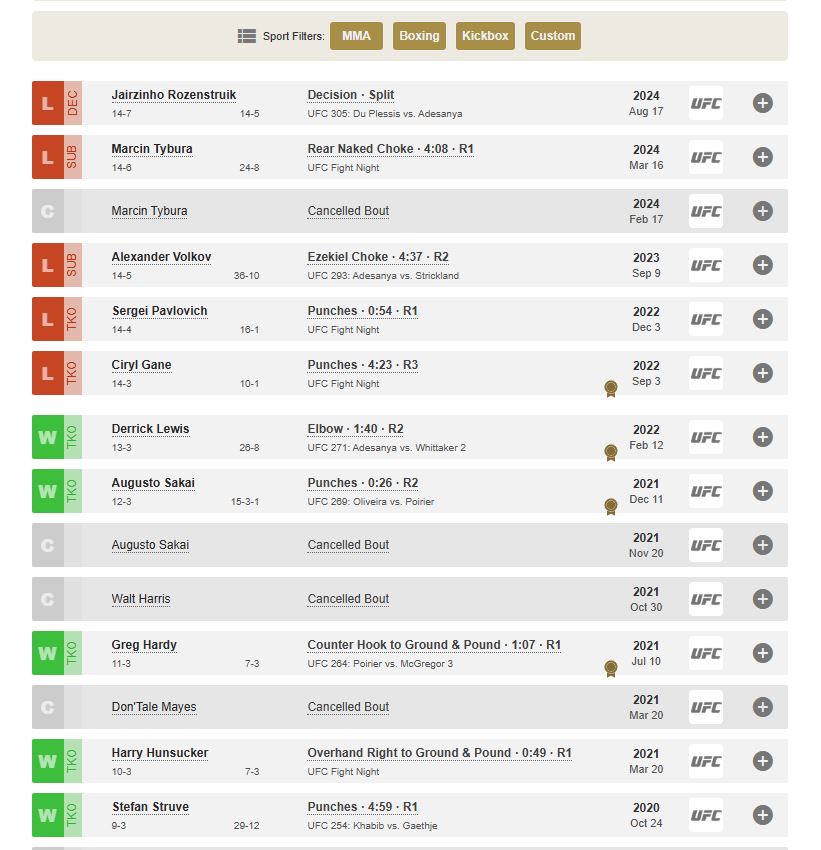Click the green W win badge on Derrick Lewis row
This screenshot has height=850, width=821.
(x=48, y=437)
